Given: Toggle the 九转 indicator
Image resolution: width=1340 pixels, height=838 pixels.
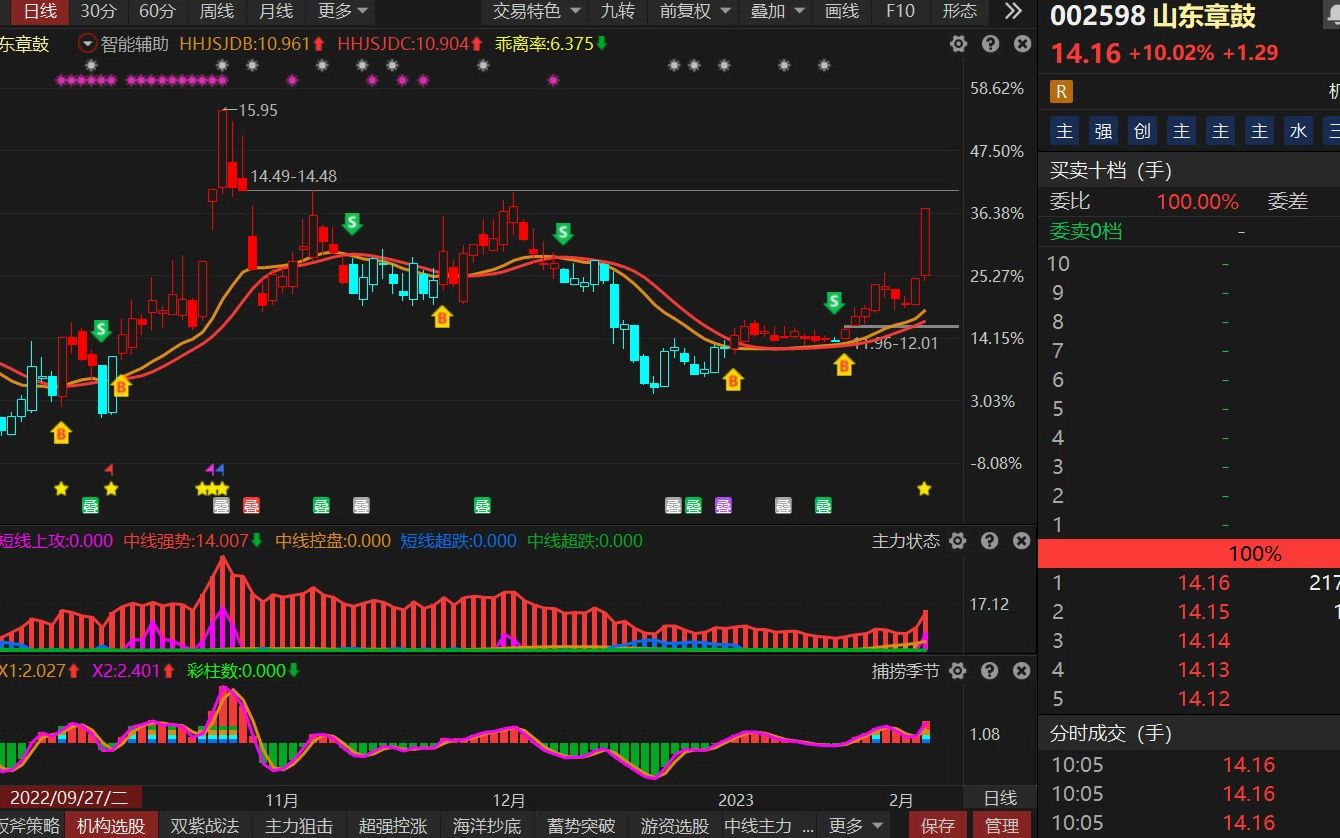Looking at the screenshot, I should (x=618, y=11).
